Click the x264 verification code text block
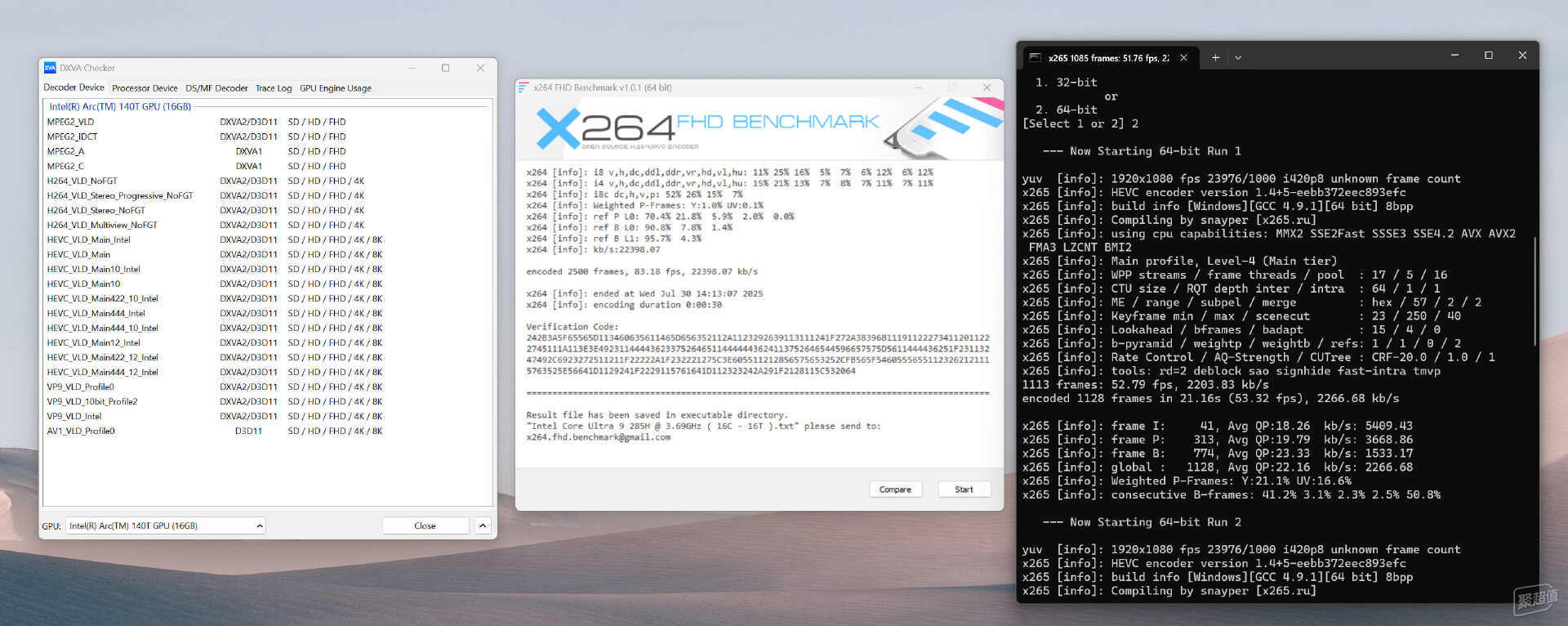1568x626 pixels. click(x=758, y=354)
